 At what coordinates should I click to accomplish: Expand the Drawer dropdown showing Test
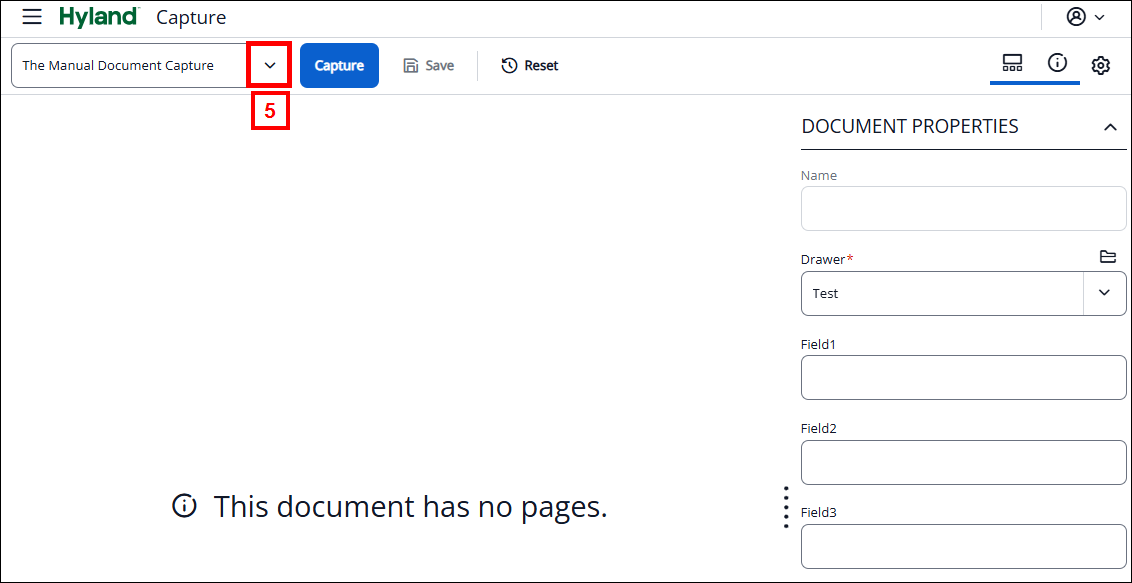(x=1104, y=293)
